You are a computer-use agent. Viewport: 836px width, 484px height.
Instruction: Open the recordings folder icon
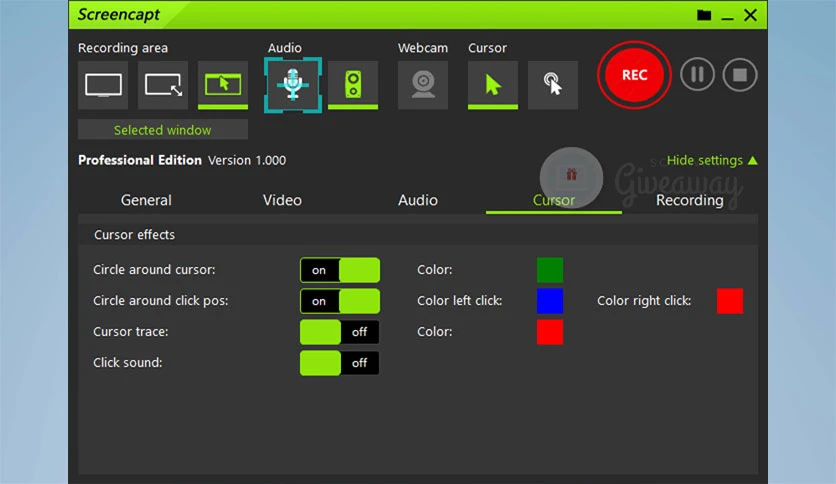pos(704,15)
